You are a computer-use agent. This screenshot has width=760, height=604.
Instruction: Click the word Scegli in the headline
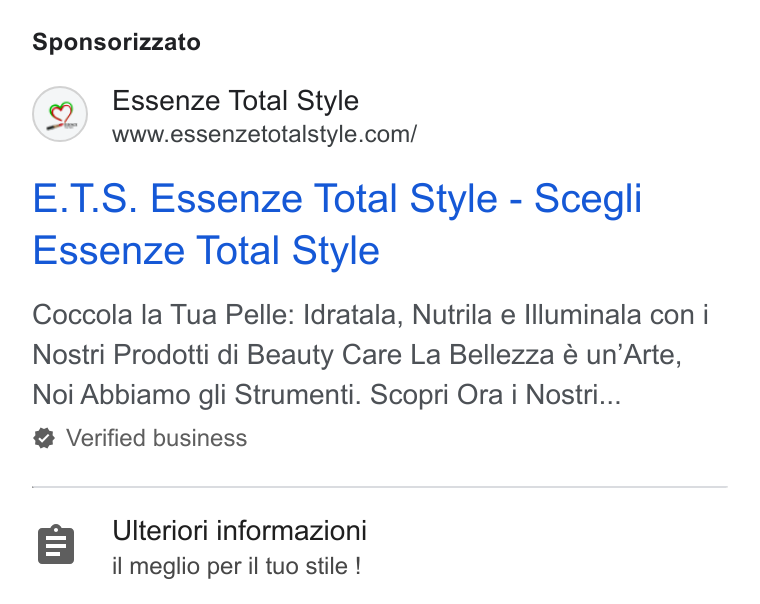click(x=588, y=199)
